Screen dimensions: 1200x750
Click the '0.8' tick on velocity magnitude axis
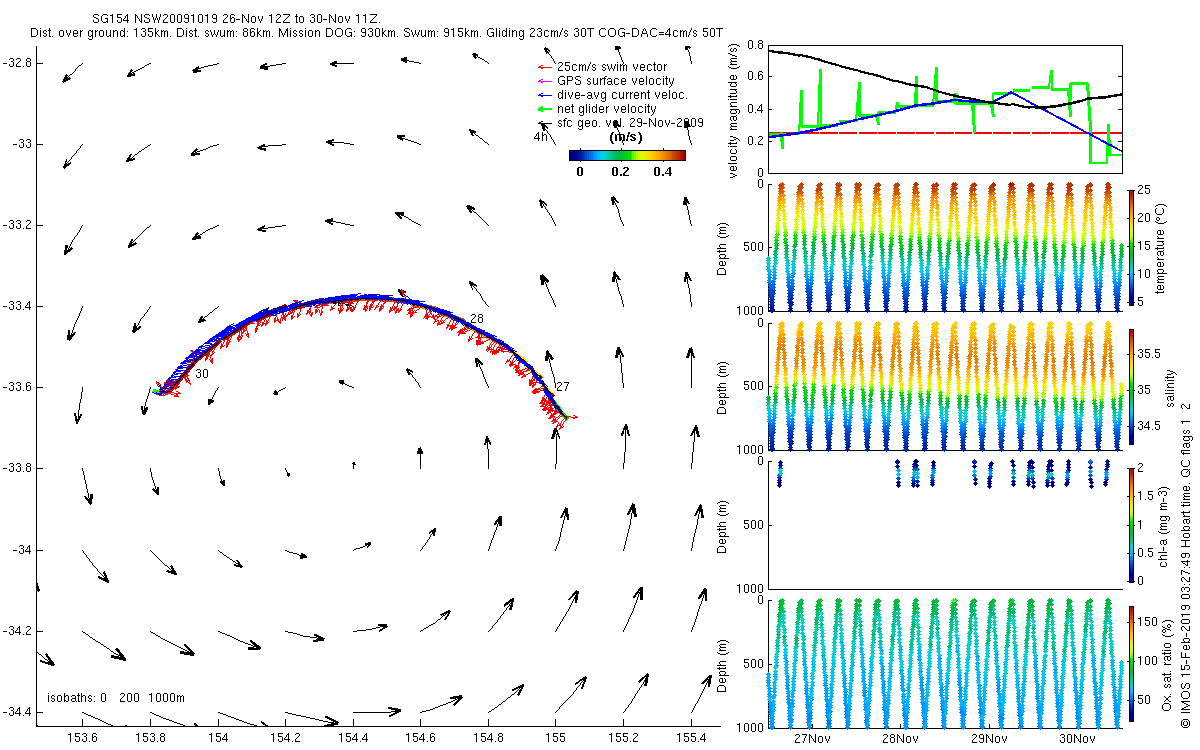pyautogui.click(x=753, y=45)
